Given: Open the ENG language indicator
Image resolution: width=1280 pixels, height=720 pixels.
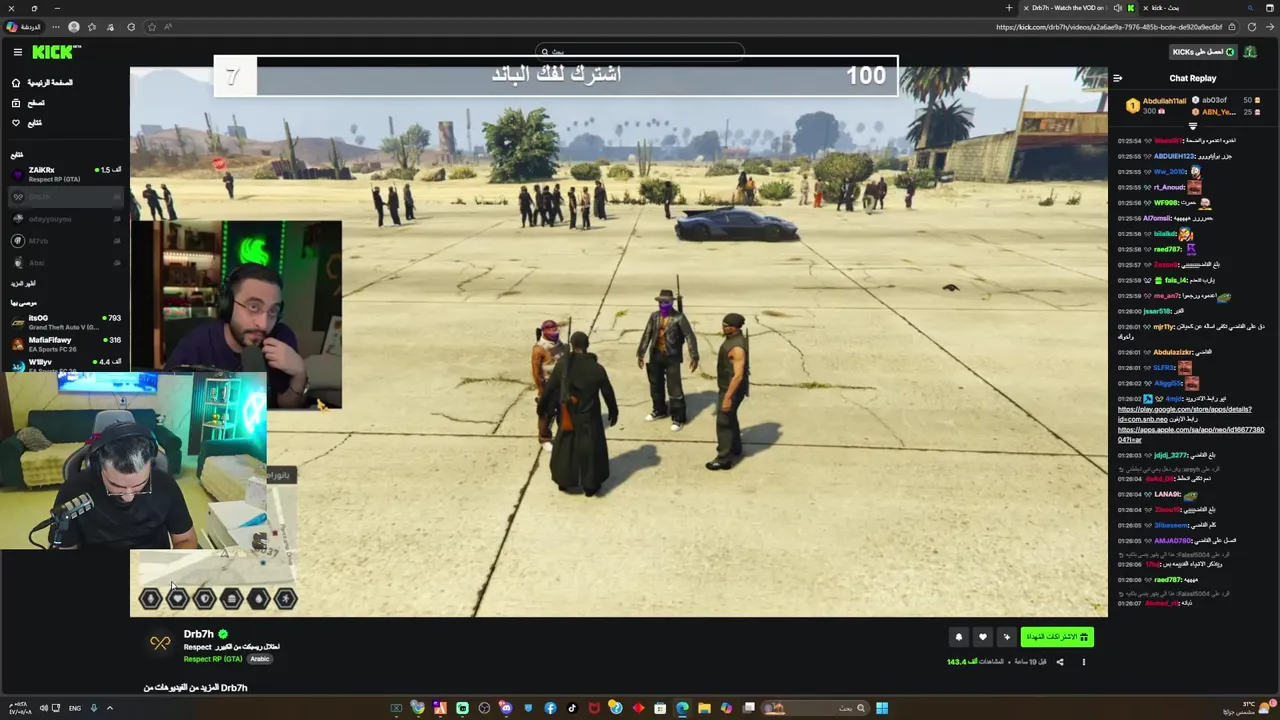Looking at the screenshot, I should [x=75, y=708].
